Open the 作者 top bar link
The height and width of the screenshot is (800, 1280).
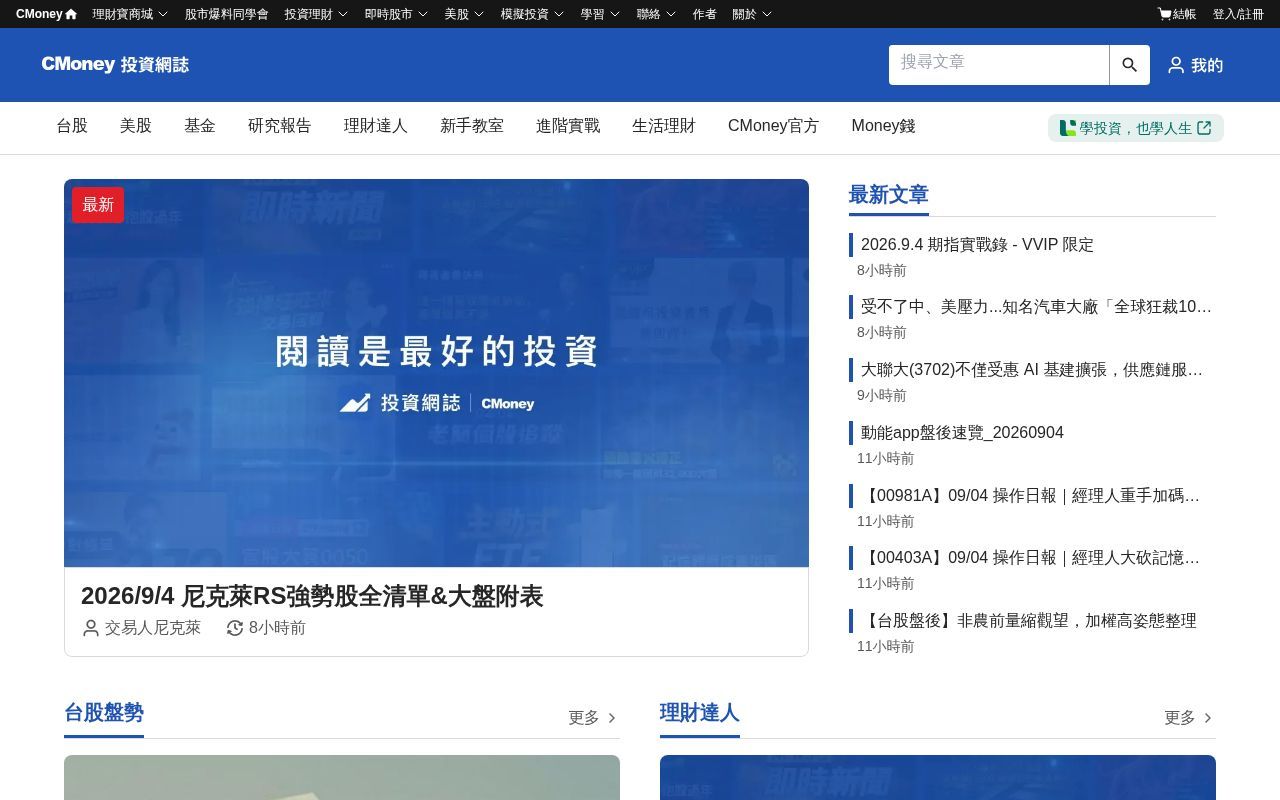tap(704, 14)
